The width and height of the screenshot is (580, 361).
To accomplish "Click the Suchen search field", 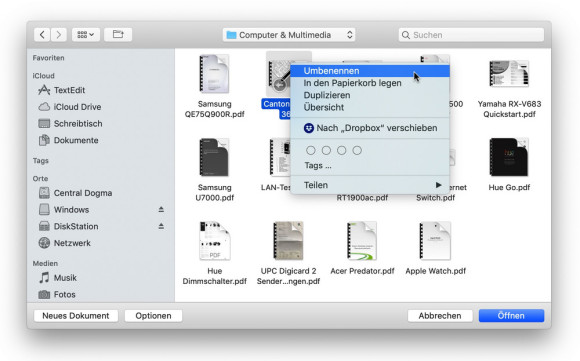I will (471, 35).
